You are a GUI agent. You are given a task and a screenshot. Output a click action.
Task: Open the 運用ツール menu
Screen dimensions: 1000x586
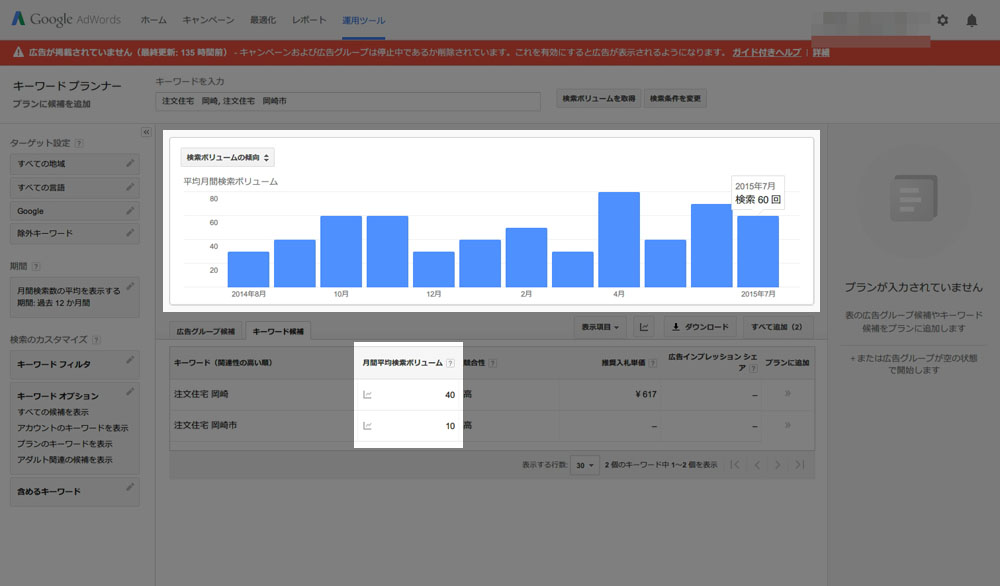pyautogui.click(x=364, y=20)
